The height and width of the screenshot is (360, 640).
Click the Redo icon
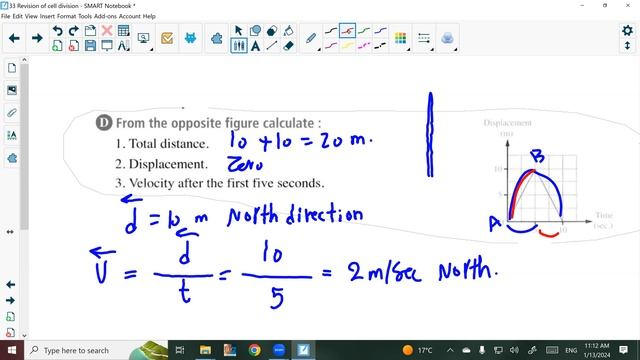(x=74, y=31)
